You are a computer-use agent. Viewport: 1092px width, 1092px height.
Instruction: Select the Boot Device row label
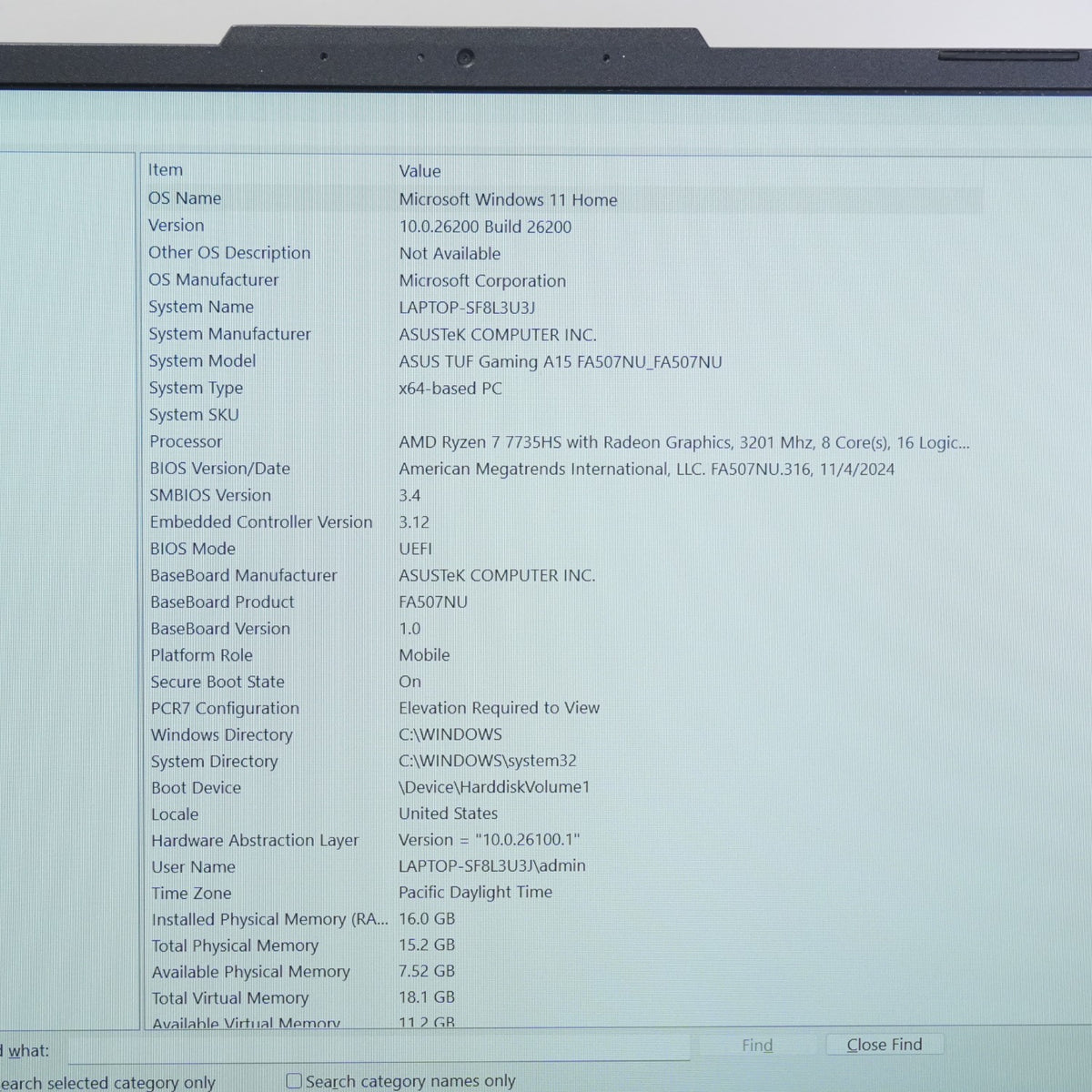coord(197,788)
